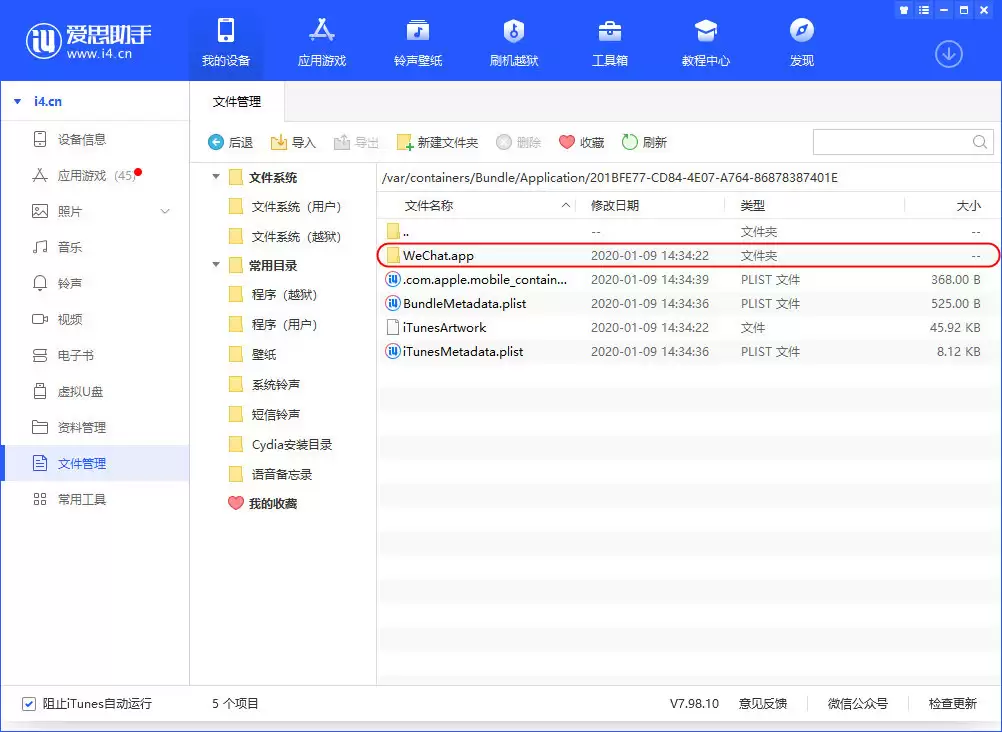Viewport: 1002px width, 732px height.
Task: Open the 意见反馈 feedback link
Action: pyautogui.click(x=762, y=703)
